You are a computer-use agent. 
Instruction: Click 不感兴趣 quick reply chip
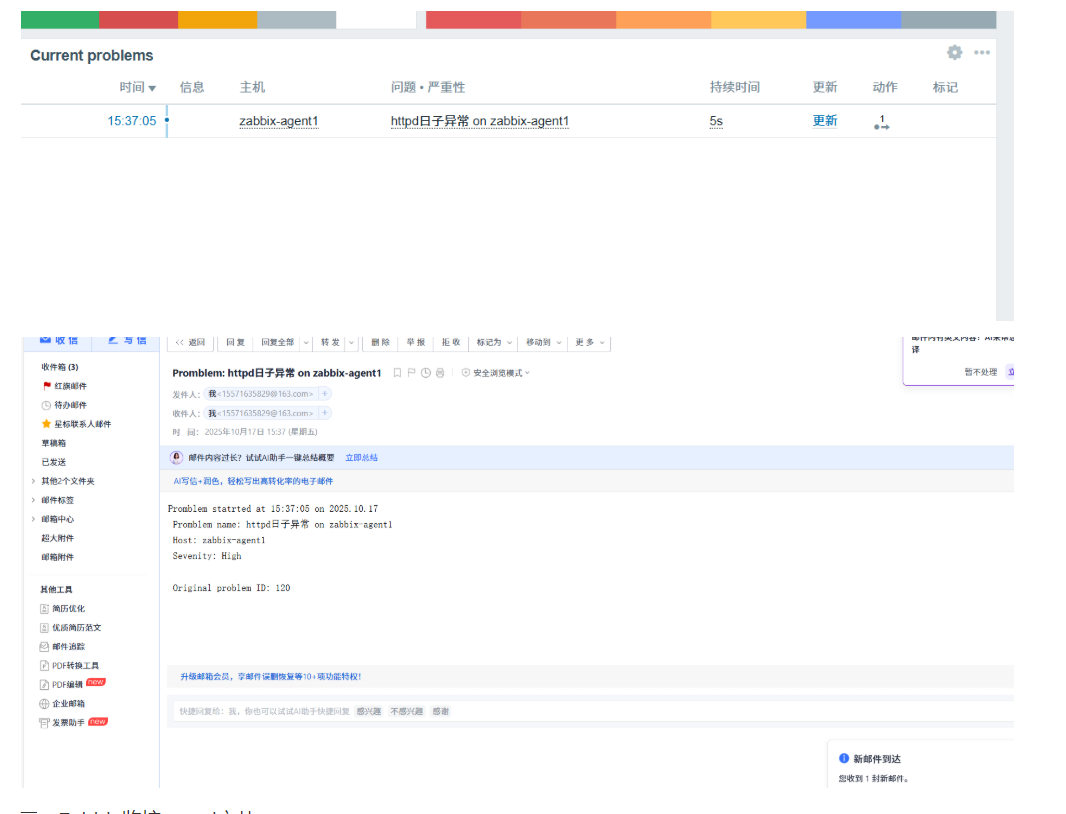407,711
